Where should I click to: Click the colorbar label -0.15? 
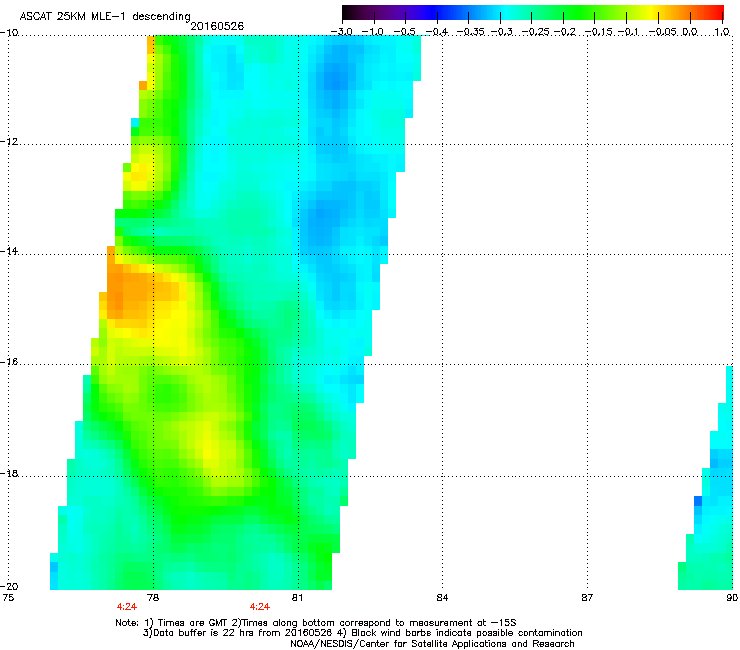tap(598, 32)
